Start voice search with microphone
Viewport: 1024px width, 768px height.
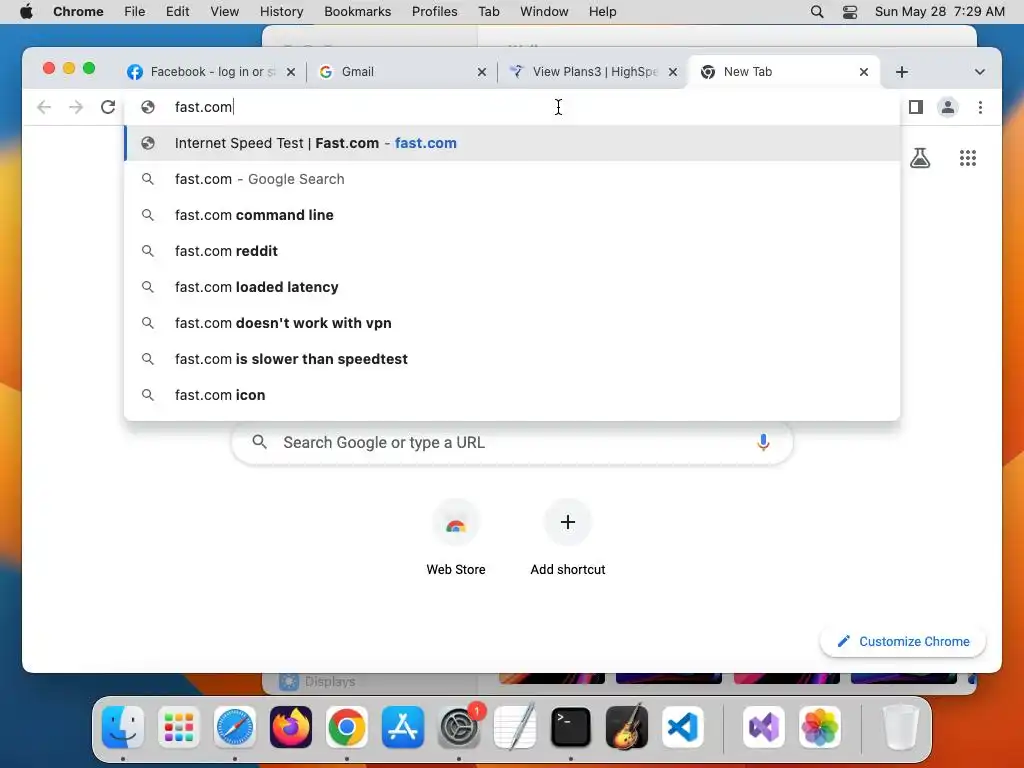763,442
